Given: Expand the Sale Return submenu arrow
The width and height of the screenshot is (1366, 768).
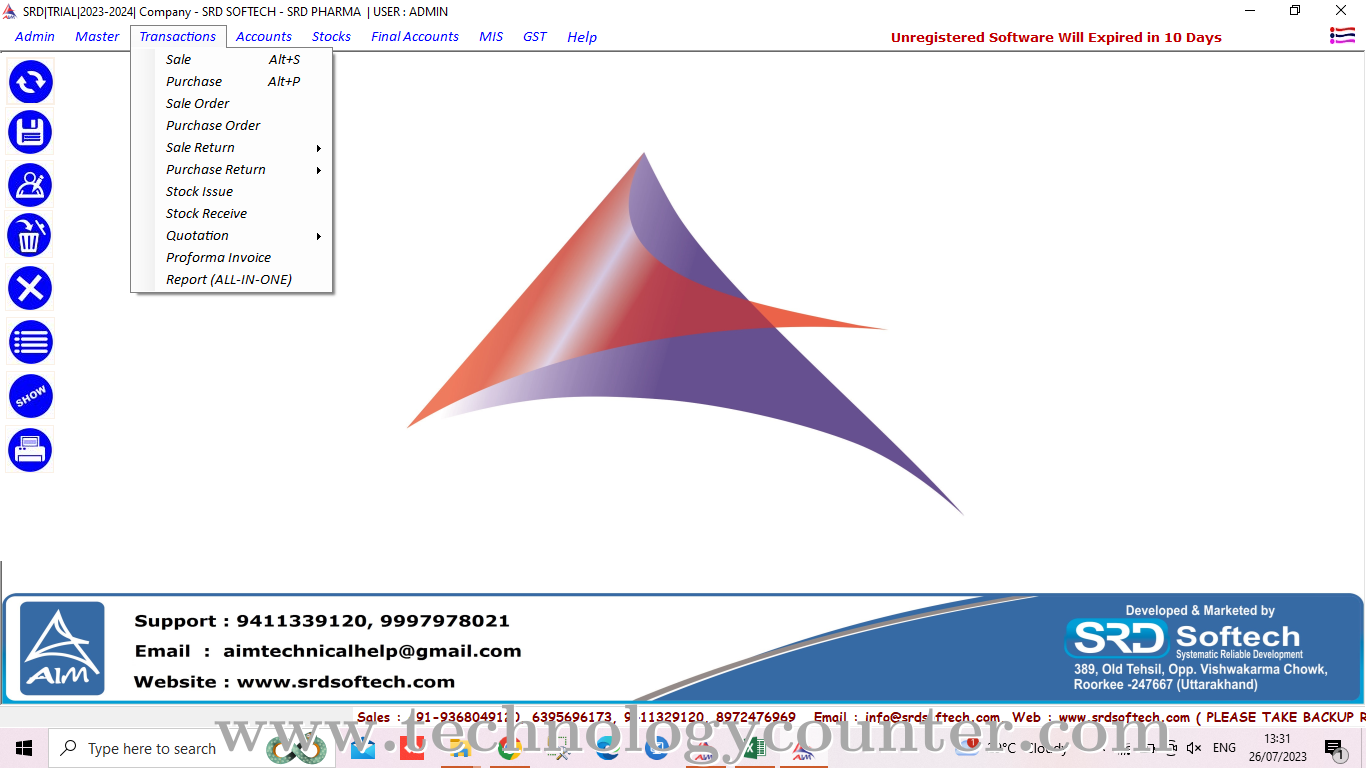Looking at the screenshot, I should click(319, 148).
